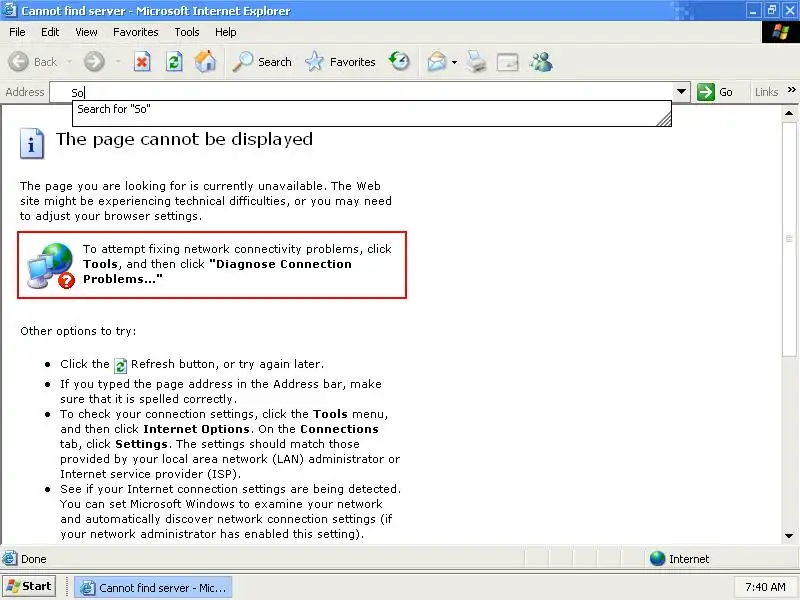Click the Links toolbar label
This screenshot has height=600, width=800.
click(766, 92)
